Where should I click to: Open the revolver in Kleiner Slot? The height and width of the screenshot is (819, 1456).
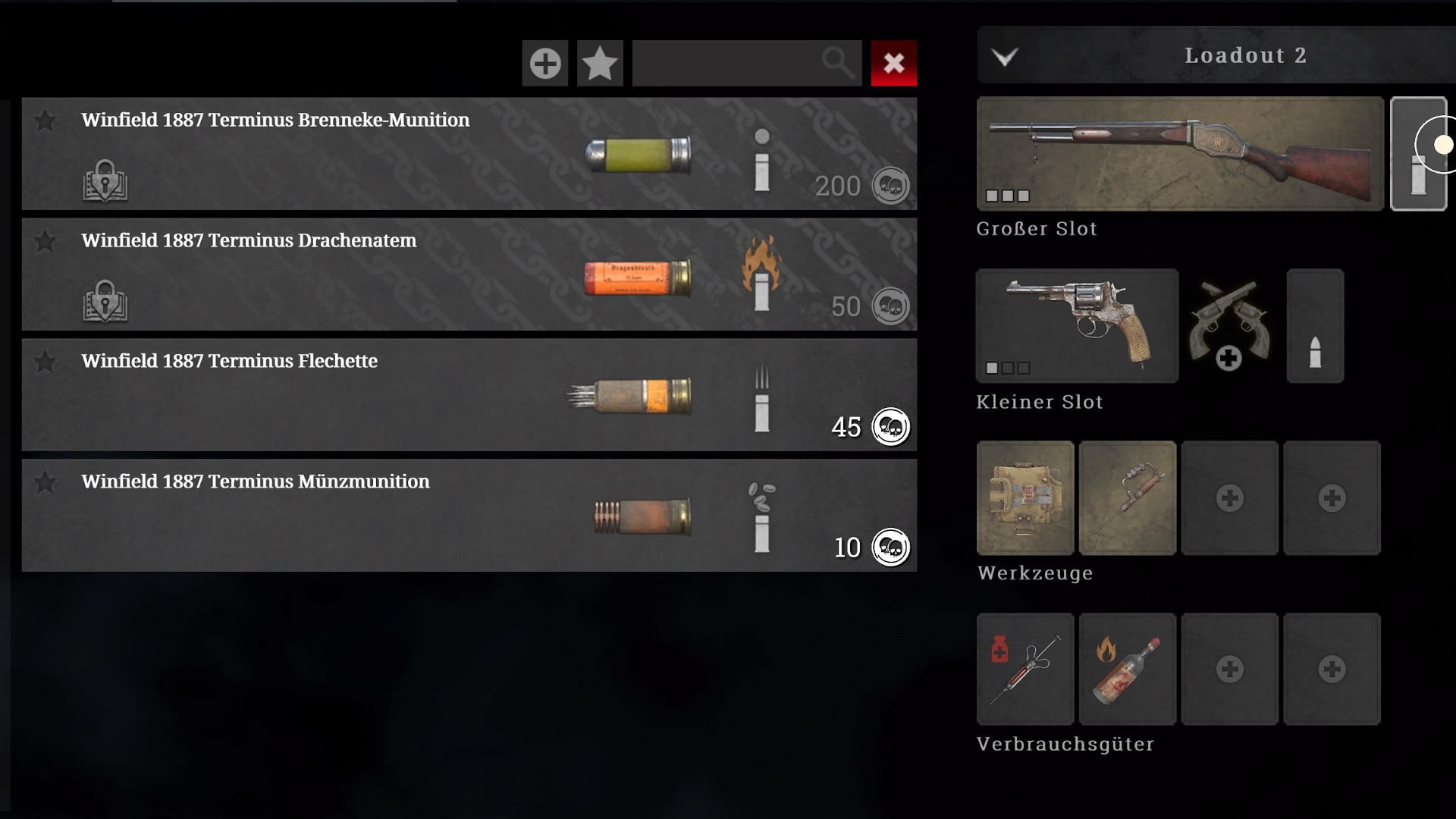pyautogui.click(x=1077, y=325)
